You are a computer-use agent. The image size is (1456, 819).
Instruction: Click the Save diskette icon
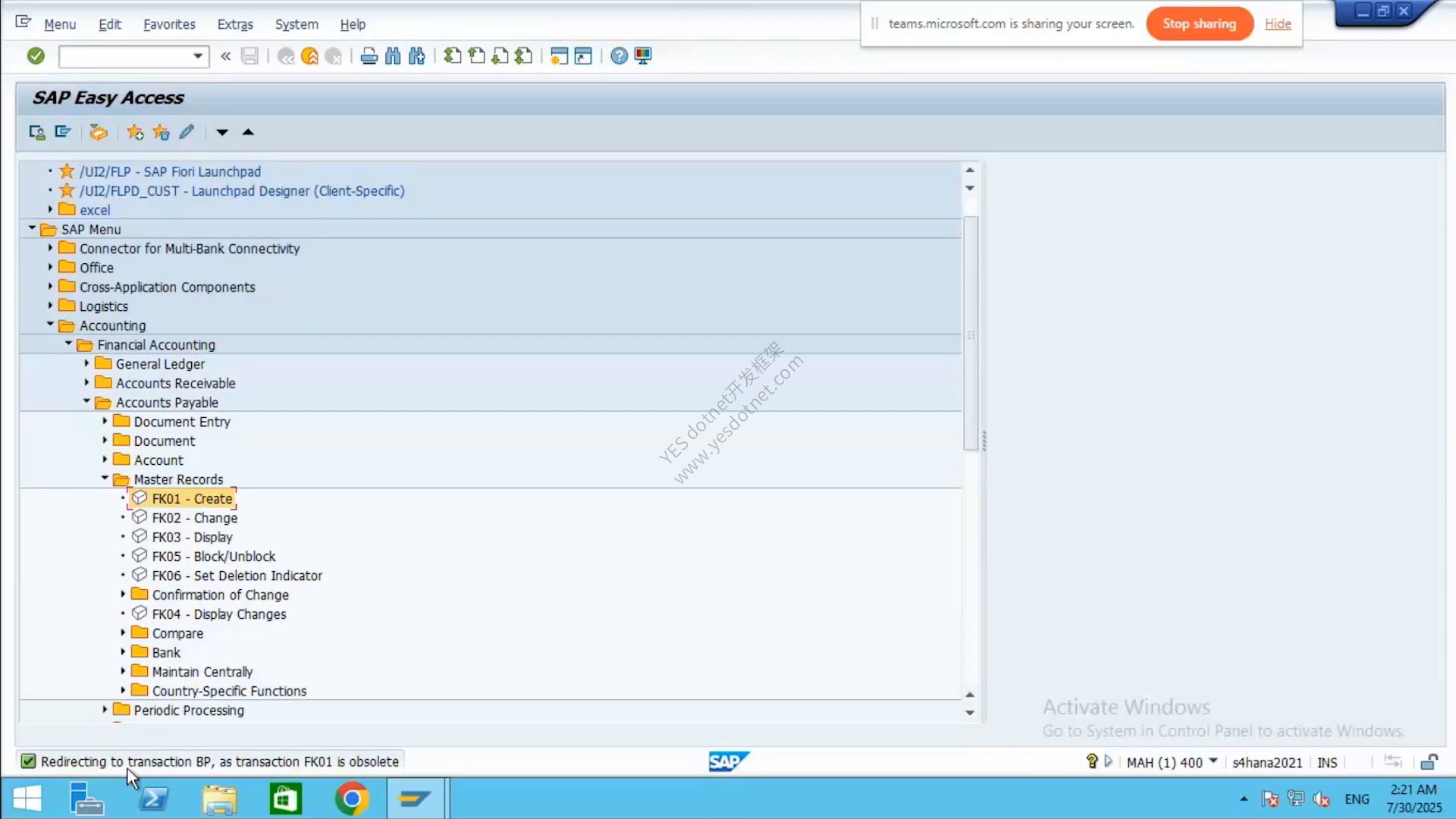249,55
